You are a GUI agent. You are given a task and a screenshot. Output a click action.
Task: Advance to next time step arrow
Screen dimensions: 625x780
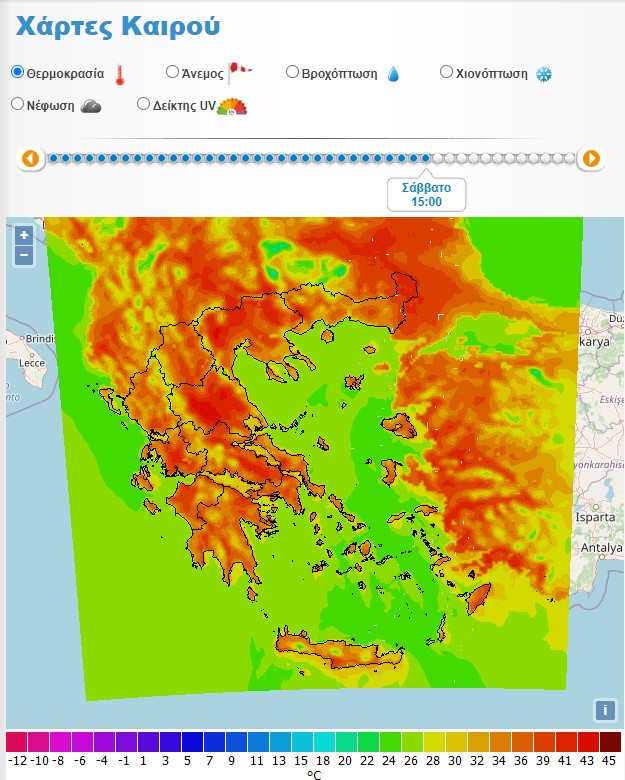point(591,158)
